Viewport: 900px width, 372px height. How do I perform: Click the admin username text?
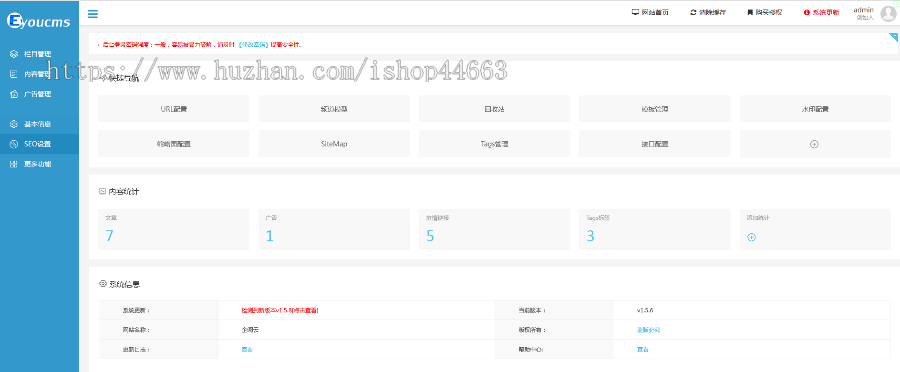(863, 10)
